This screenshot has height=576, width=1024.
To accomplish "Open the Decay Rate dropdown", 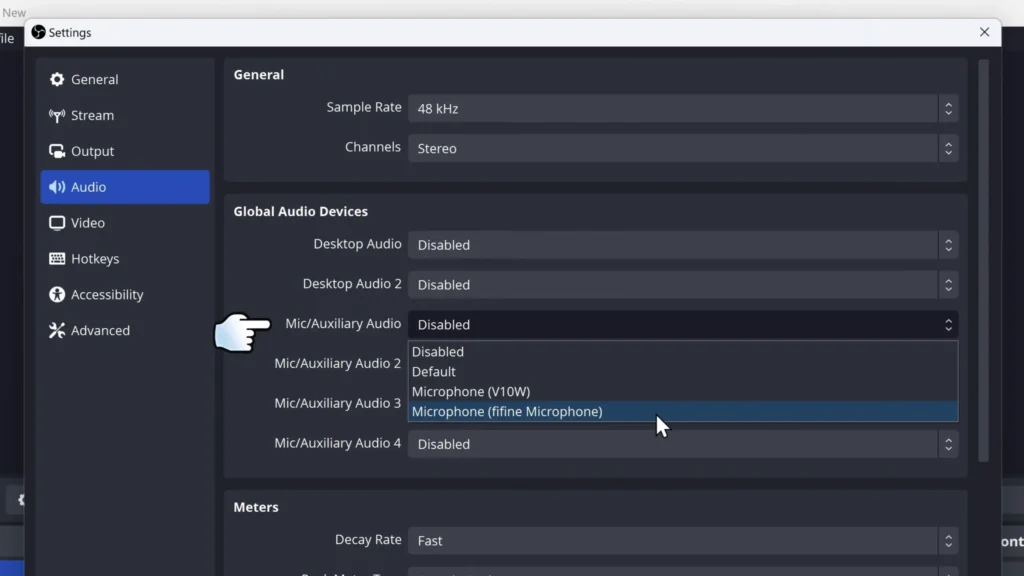I will pyautogui.click(x=683, y=541).
